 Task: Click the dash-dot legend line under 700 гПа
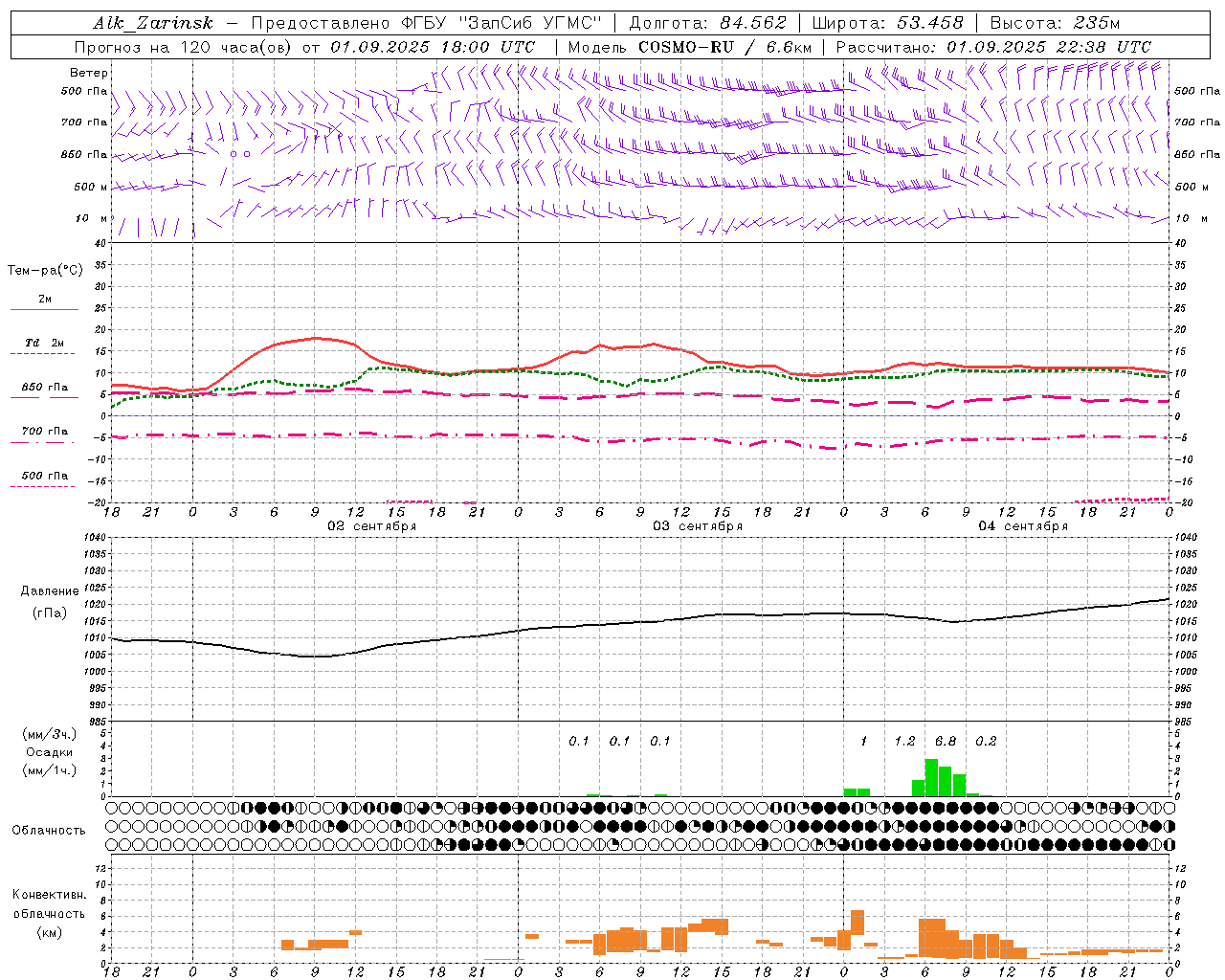(x=42, y=443)
